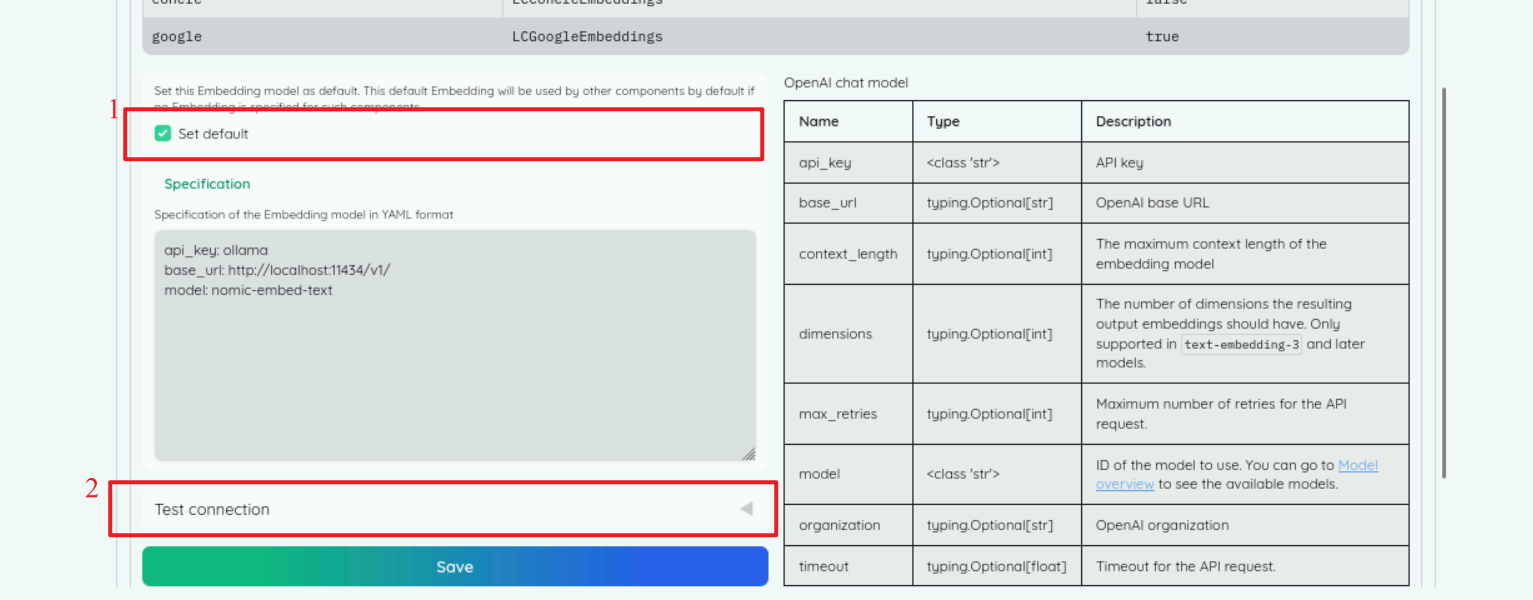Click the text-embedding-3 code snippet
1533x600 pixels.
pos(1241,345)
